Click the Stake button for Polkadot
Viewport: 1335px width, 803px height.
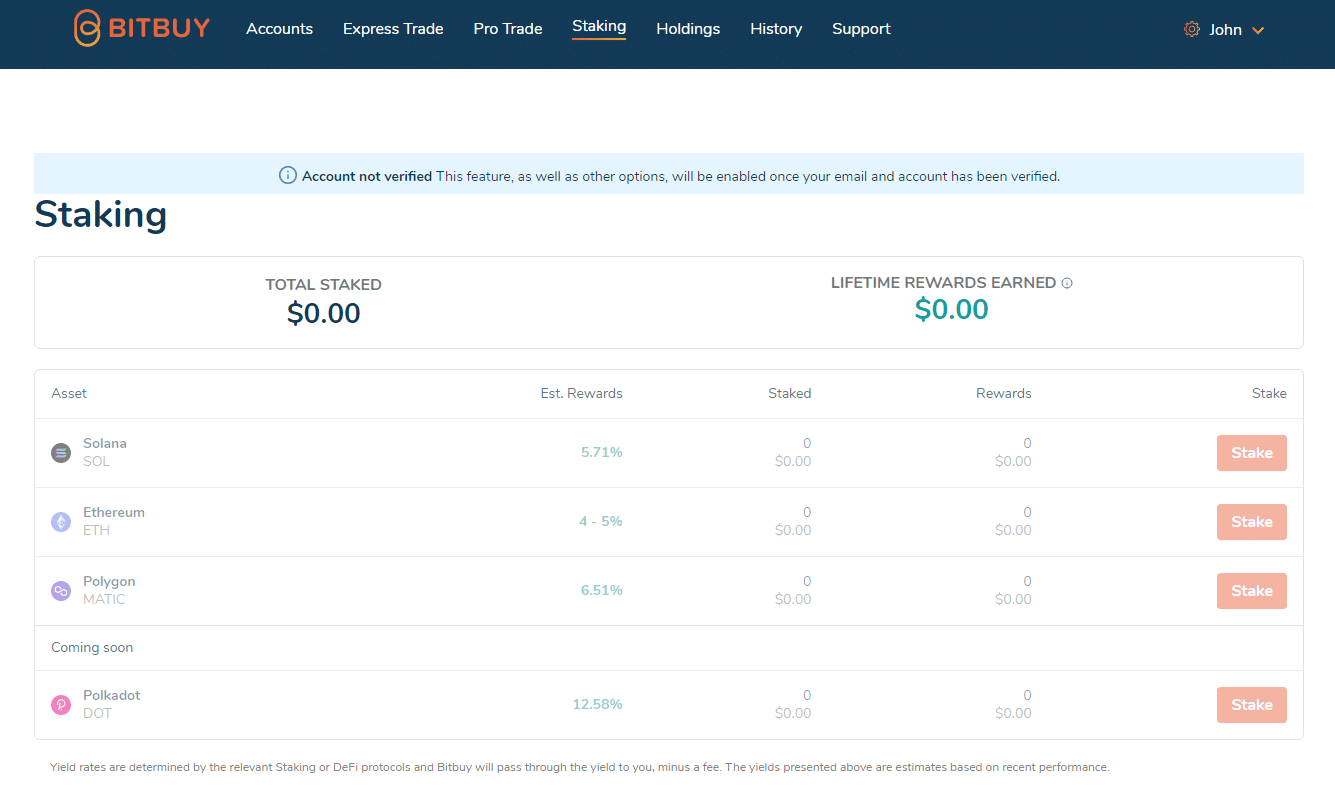click(1252, 705)
